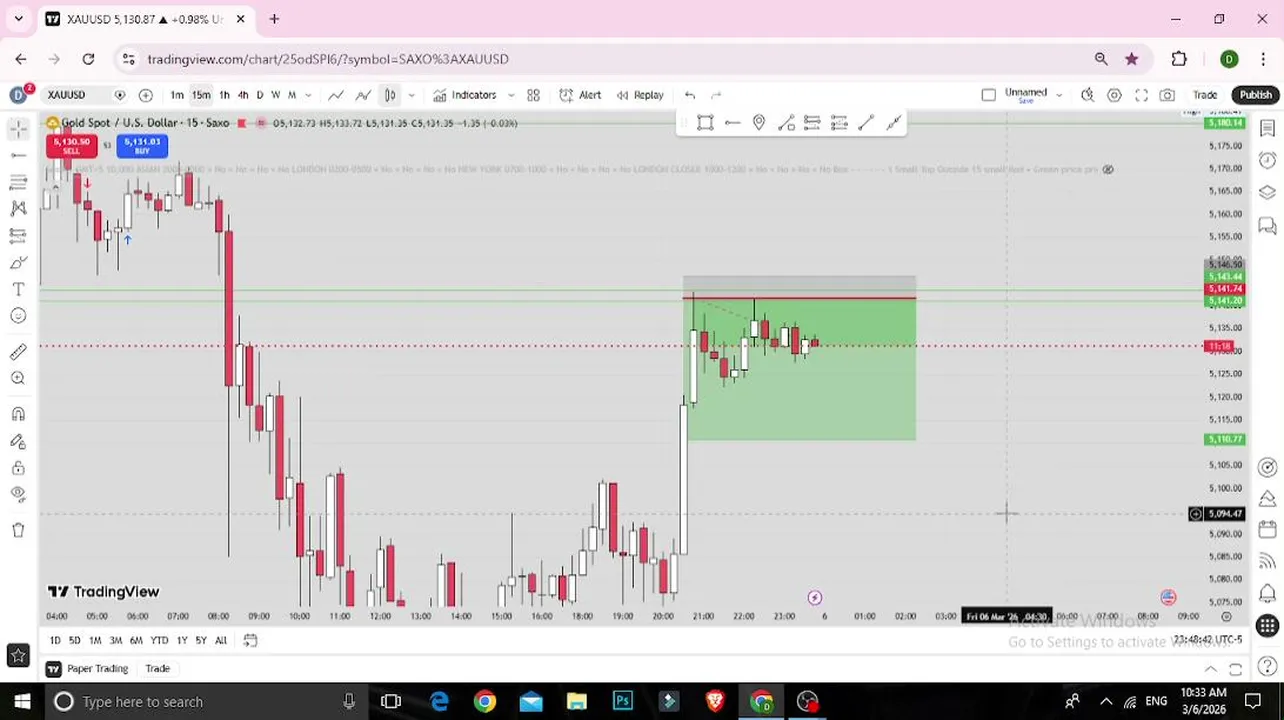Select the Measure ruler tool

(x=18, y=352)
